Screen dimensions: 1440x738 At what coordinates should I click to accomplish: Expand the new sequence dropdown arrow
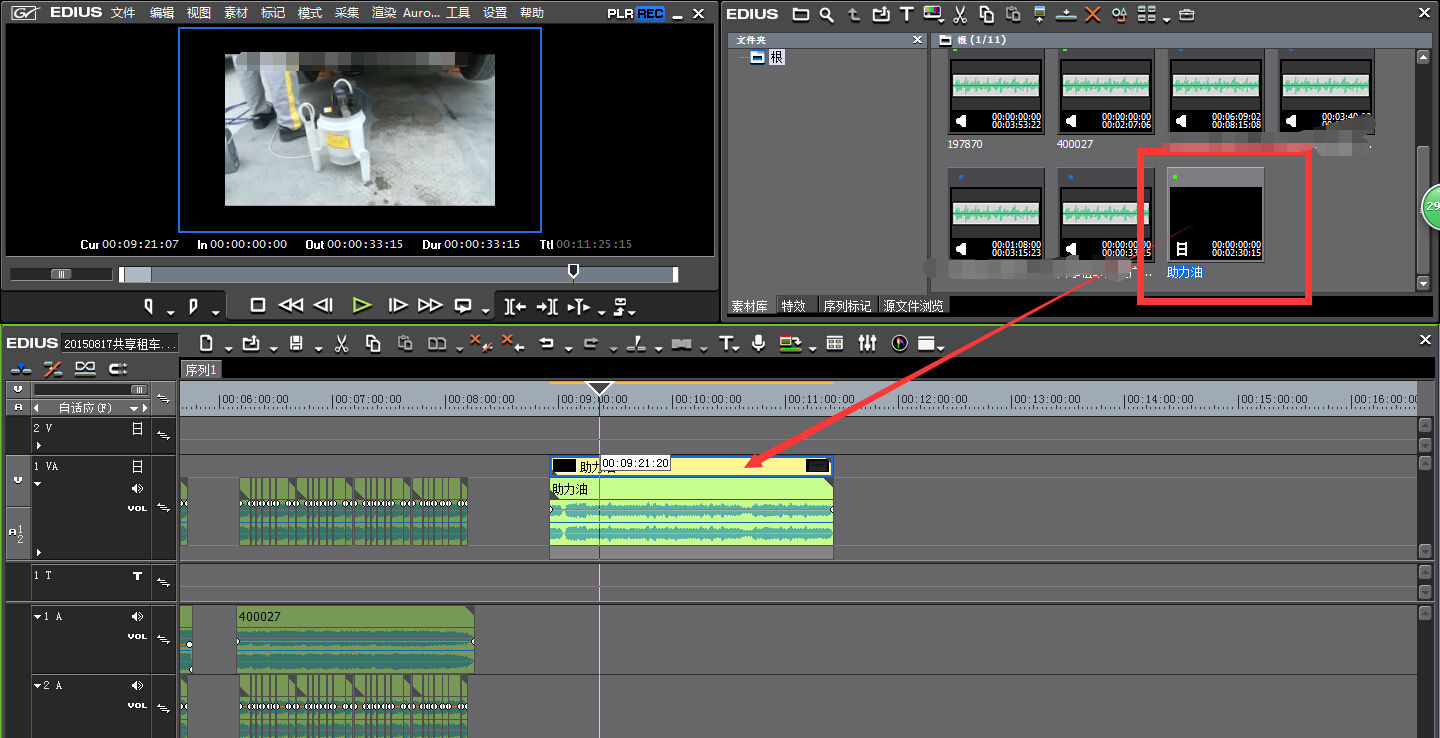point(228,348)
